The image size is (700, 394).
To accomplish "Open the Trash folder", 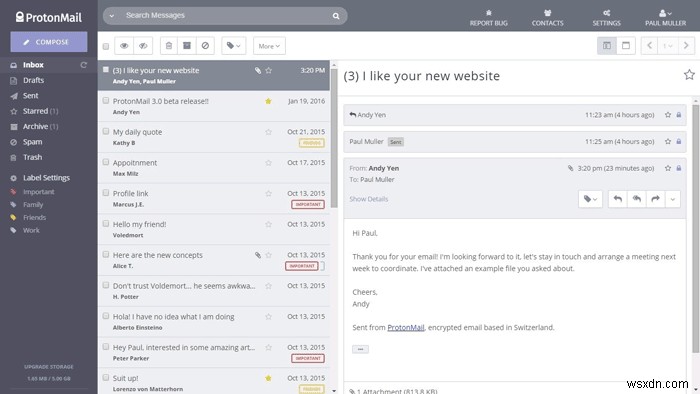I will pyautogui.click(x=33, y=157).
